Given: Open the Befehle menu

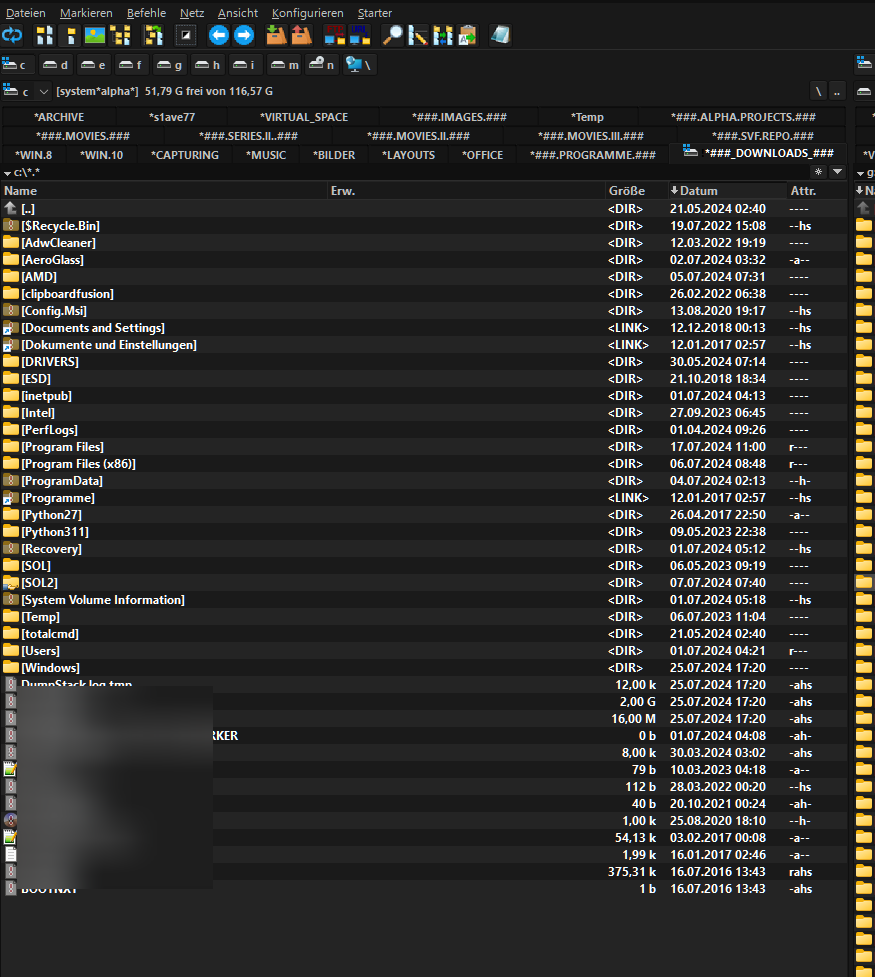Looking at the screenshot, I should (x=146, y=13).
